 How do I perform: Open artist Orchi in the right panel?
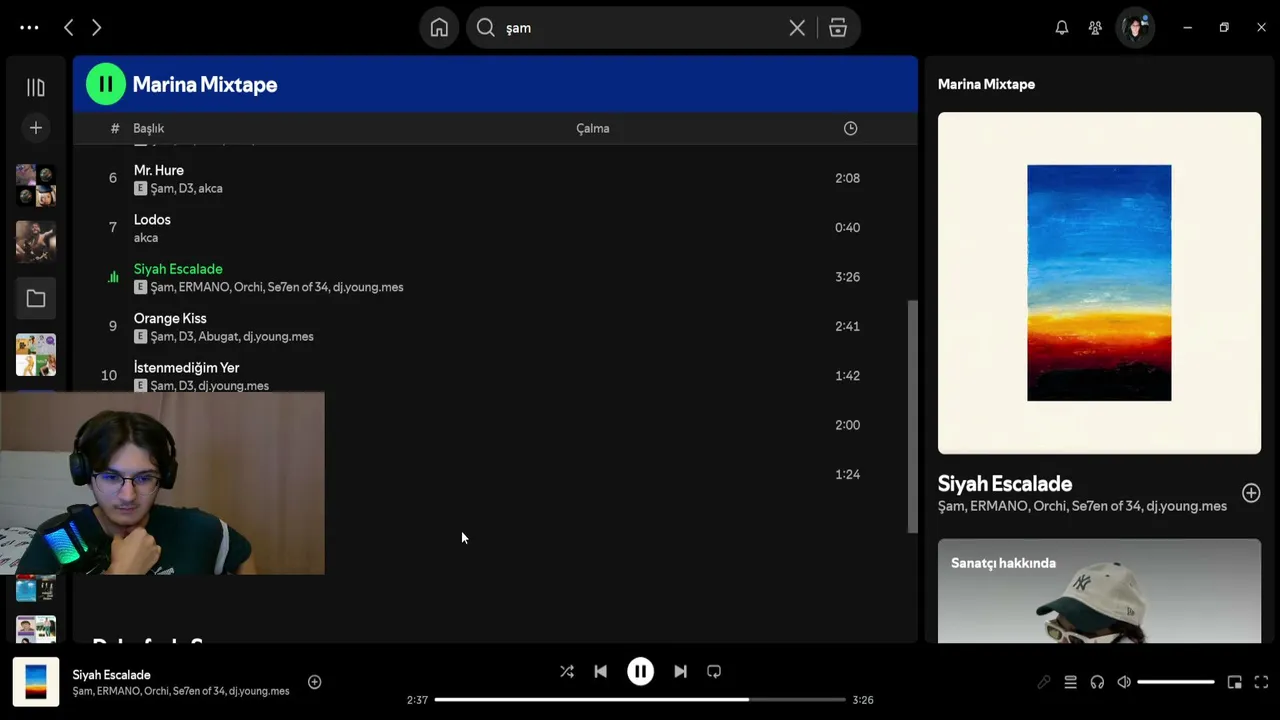coord(1050,506)
